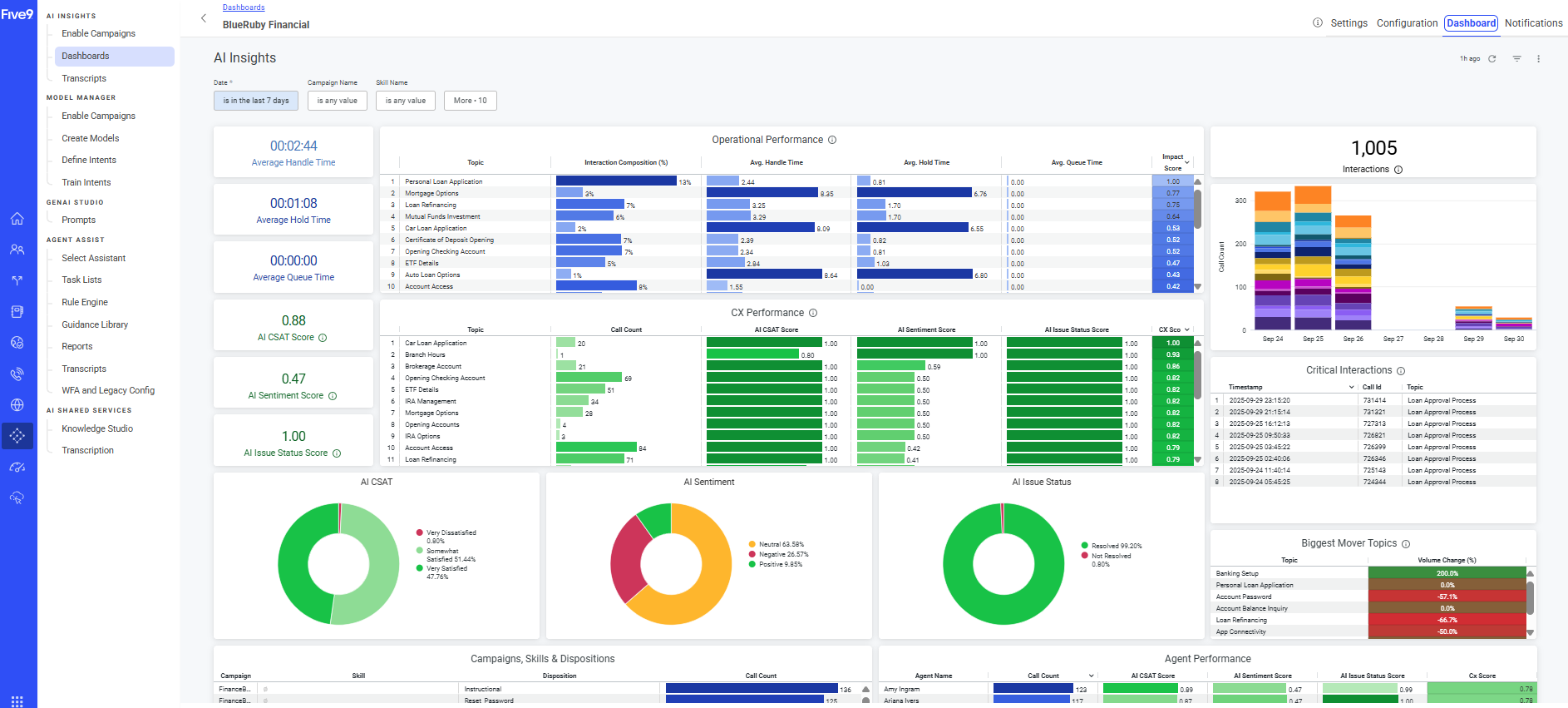Click the Operational Performance table scrollbar

(1197, 208)
